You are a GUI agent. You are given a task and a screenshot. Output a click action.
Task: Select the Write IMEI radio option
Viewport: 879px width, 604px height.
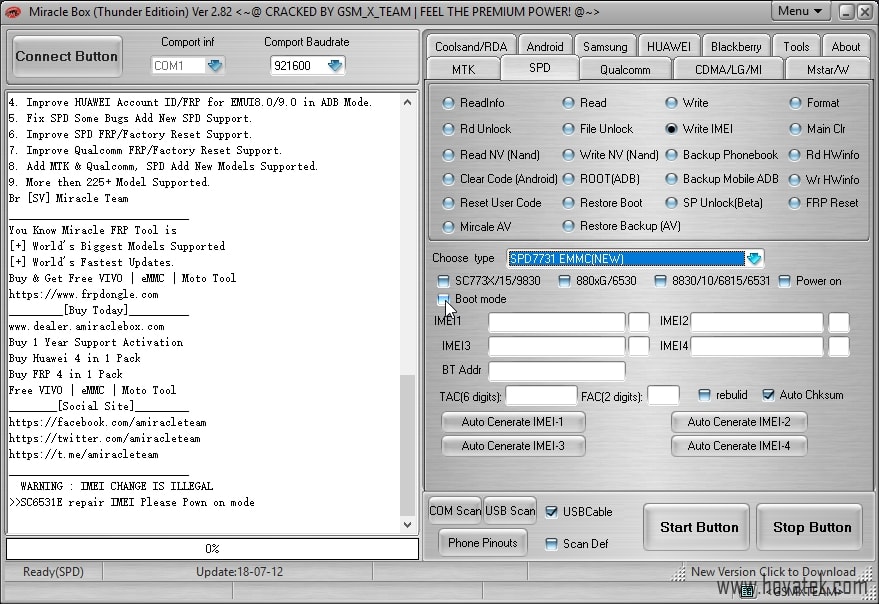pos(671,129)
